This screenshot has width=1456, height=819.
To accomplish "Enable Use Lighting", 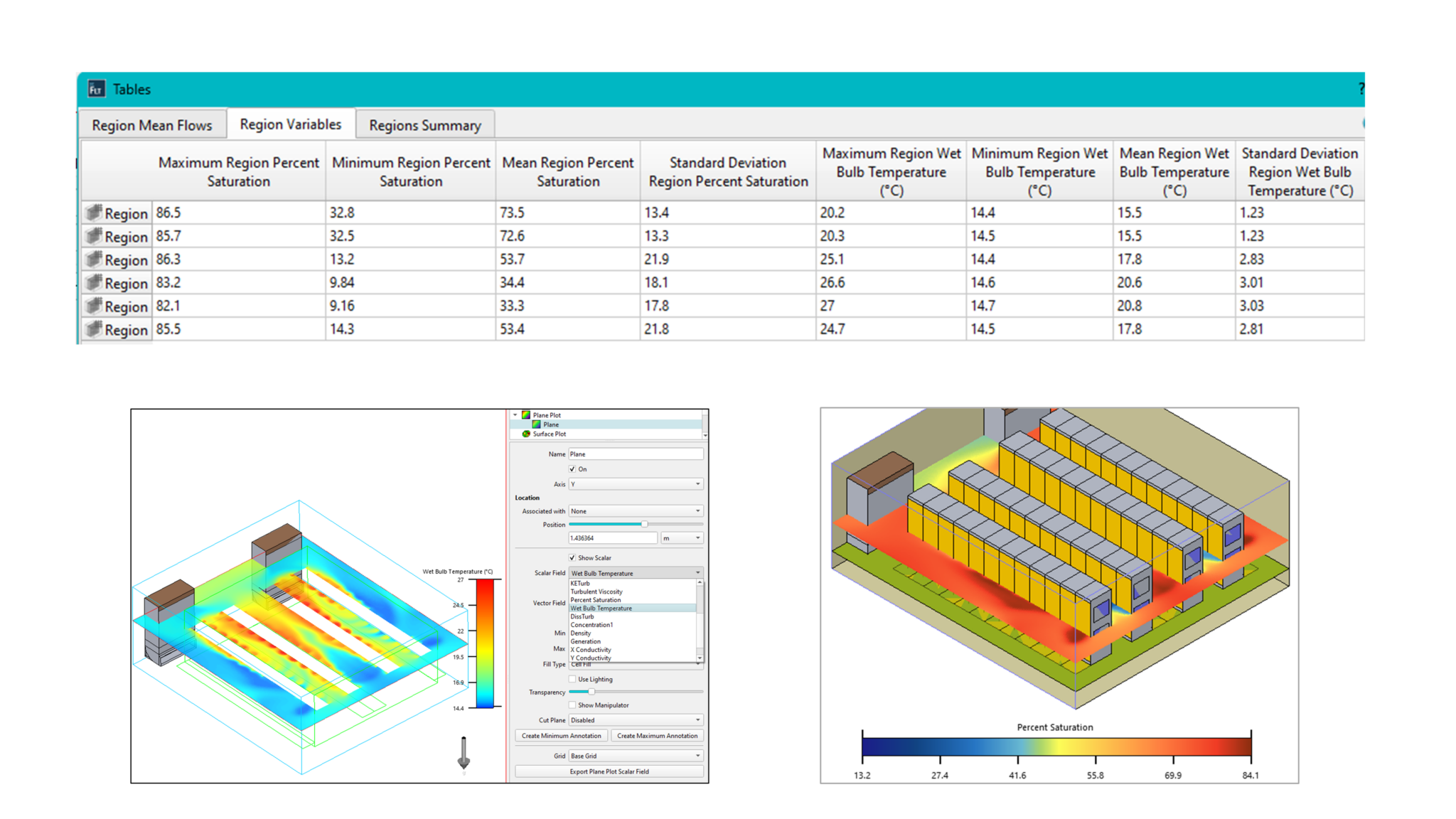I will tap(572, 678).
